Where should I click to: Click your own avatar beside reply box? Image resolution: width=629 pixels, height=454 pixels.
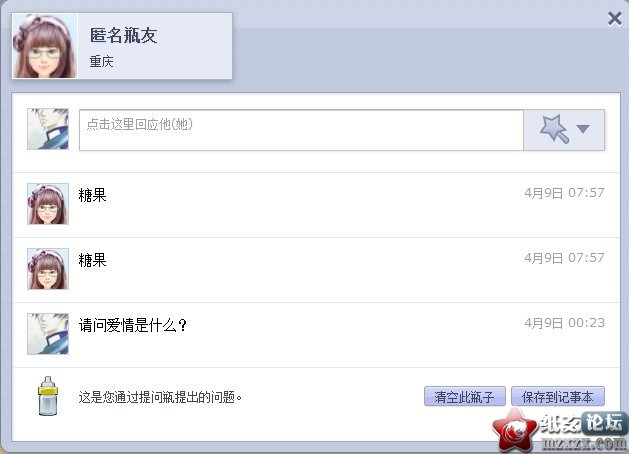(x=48, y=129)
